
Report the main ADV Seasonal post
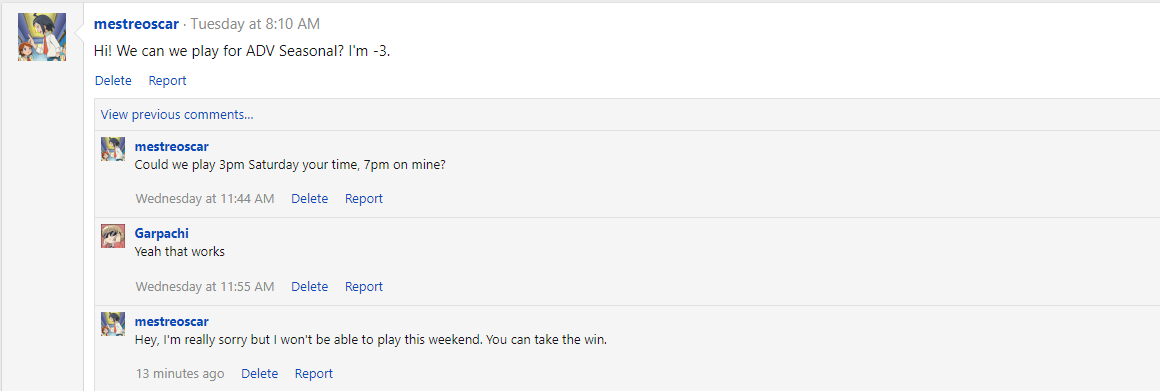pos(167,81)
